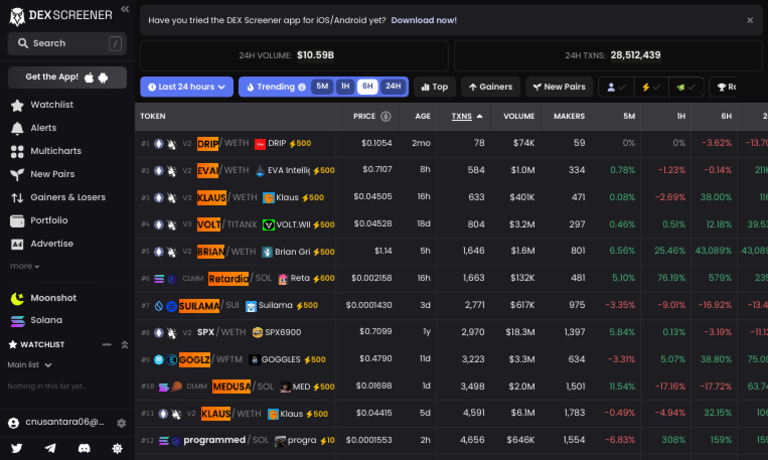768x460 pixels.
Task: Expand the Main list watchlist dropdown
Action: click(30, 365)
